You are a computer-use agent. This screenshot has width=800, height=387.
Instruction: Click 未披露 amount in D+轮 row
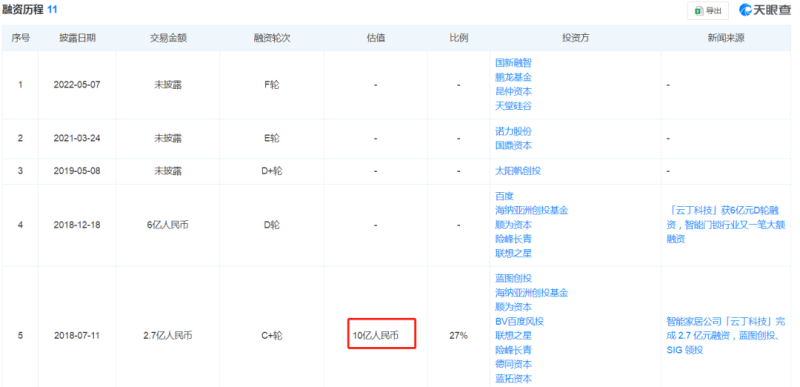pos(168,171)
